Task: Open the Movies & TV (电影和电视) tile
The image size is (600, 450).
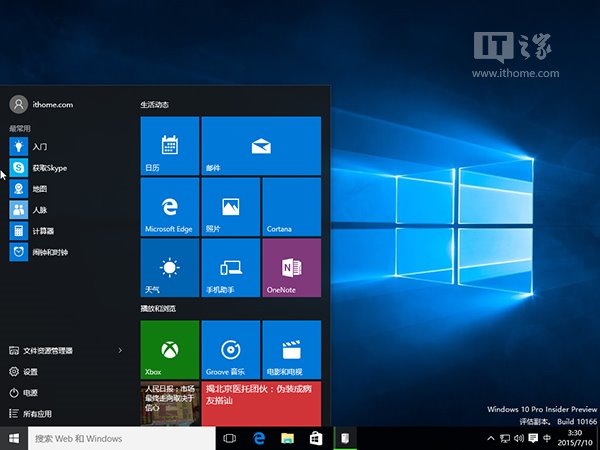Action: [292, 350]
